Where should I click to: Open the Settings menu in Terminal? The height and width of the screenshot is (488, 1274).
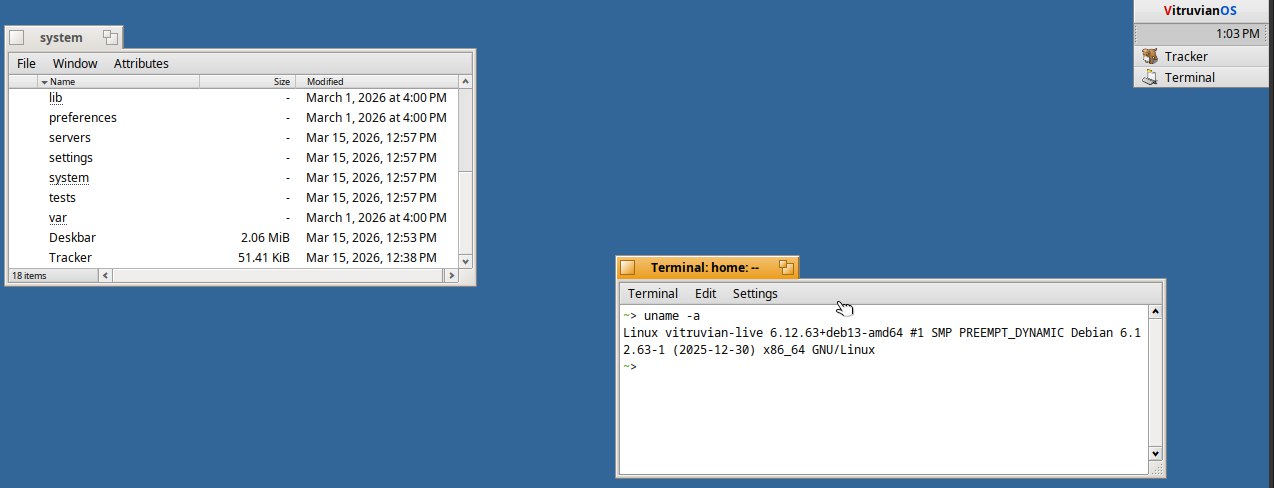click(755, 293)
